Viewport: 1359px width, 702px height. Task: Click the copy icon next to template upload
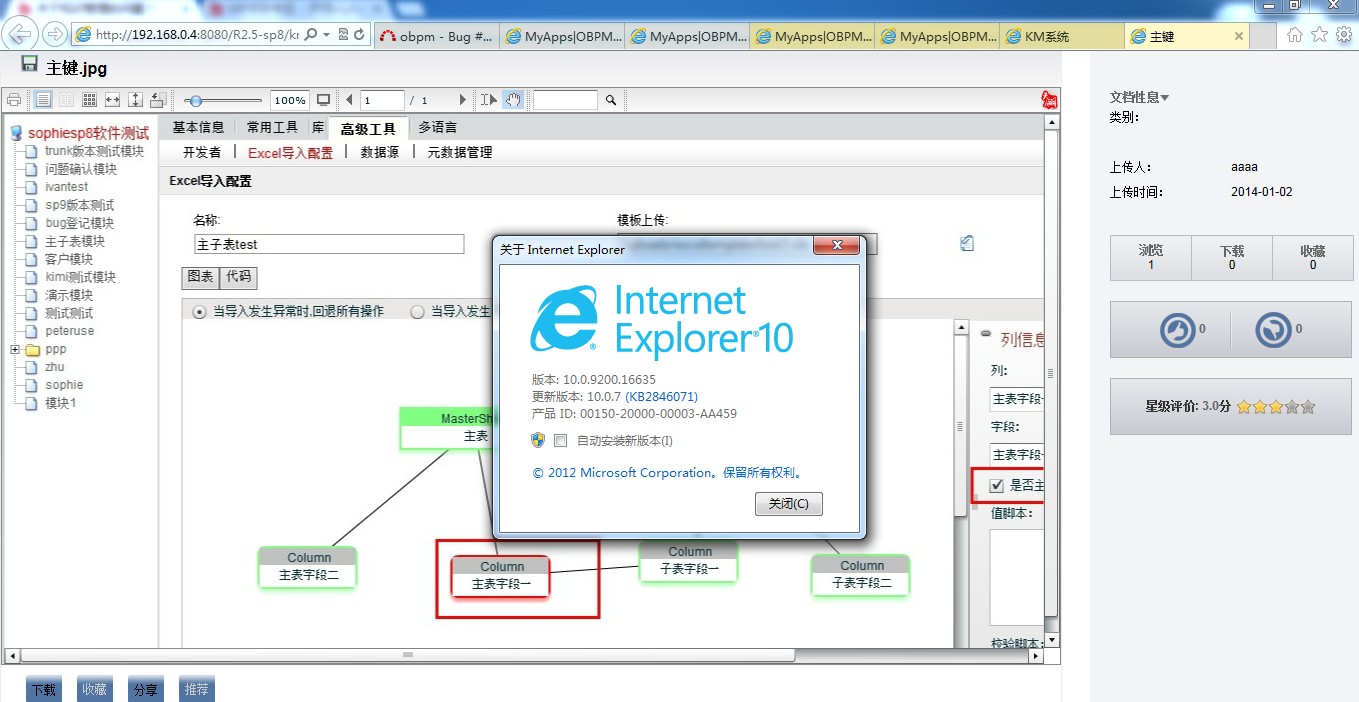[967, 243]
